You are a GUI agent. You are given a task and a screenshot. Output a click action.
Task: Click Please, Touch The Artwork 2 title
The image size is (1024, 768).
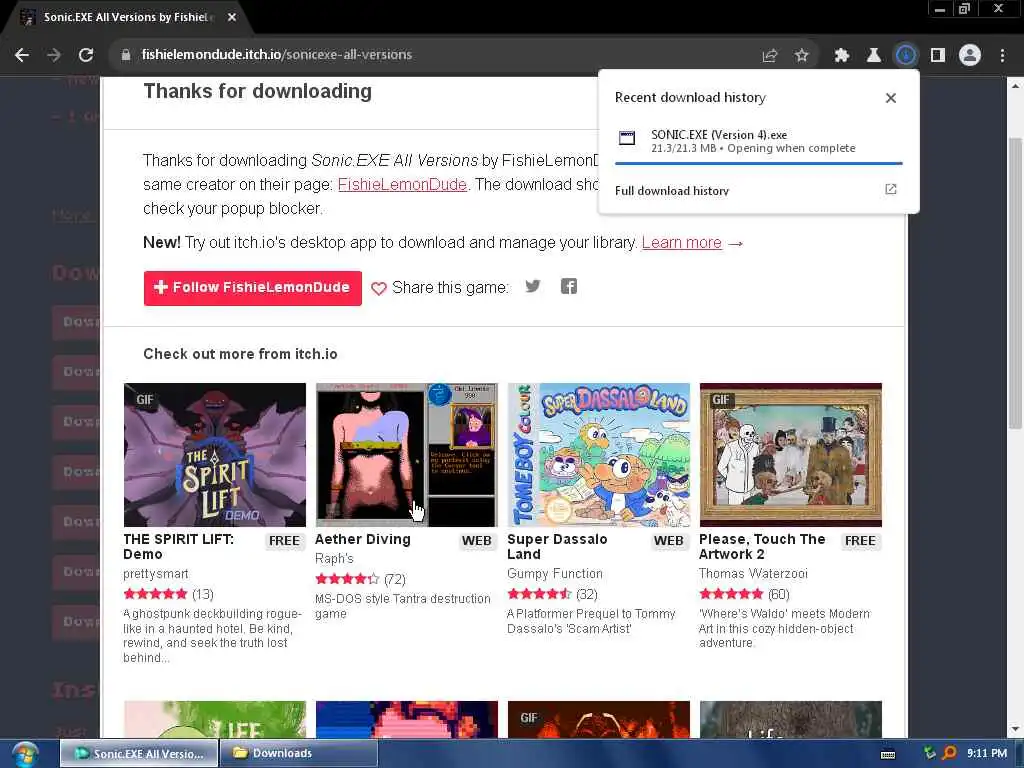coord(762,547)
